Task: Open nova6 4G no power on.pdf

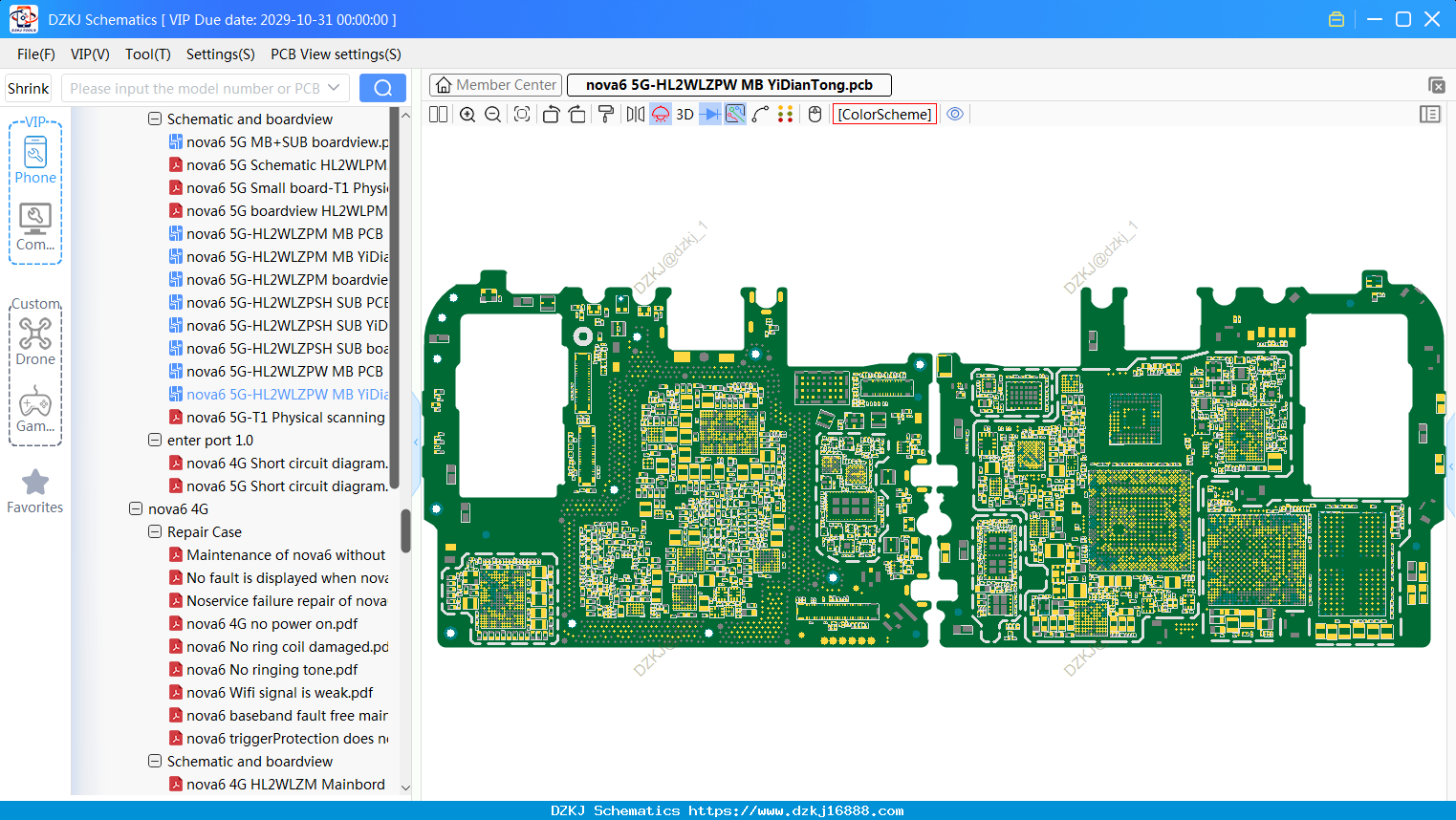Action: pyautogui.click(x=264, y=624)
